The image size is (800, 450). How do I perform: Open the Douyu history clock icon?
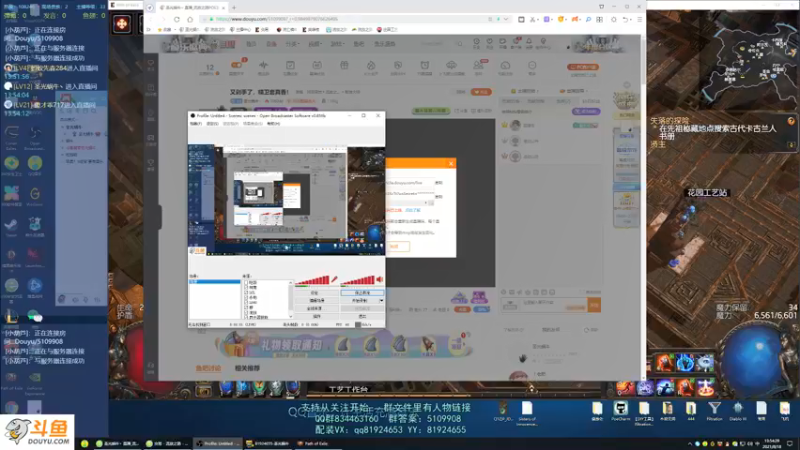click(x=476, y=41)
